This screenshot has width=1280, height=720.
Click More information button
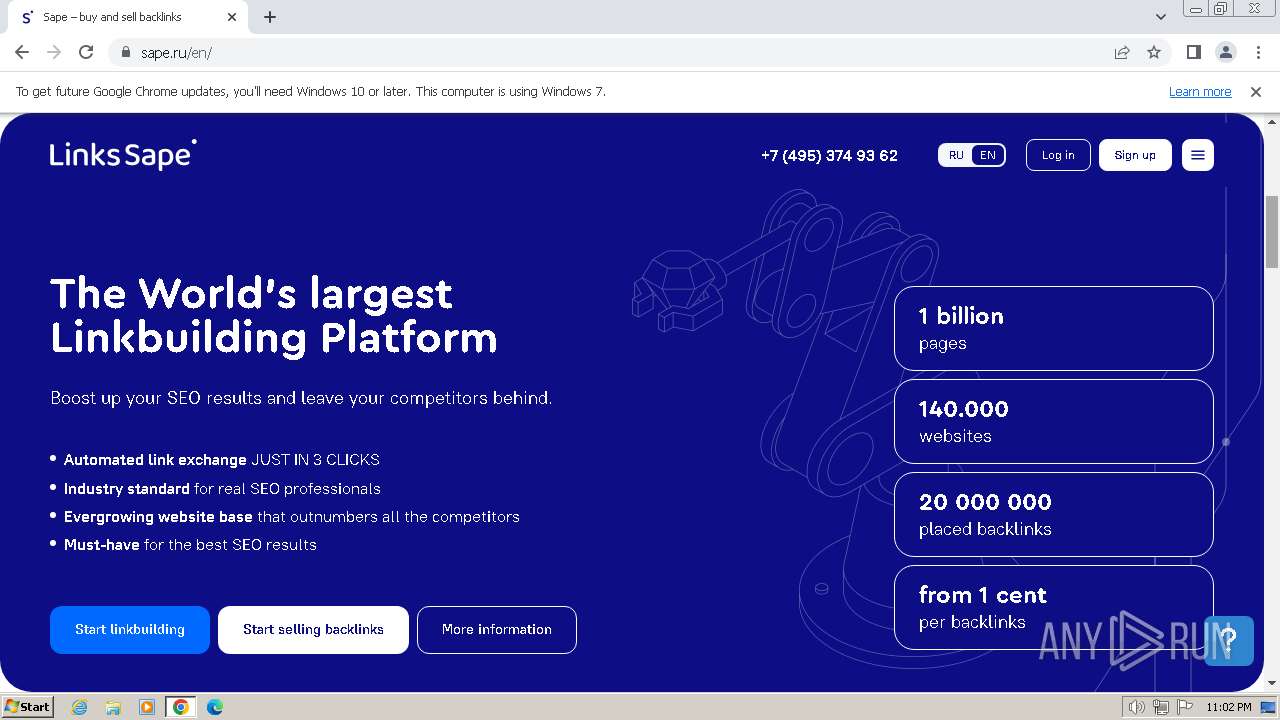click(x=497, y=630)
